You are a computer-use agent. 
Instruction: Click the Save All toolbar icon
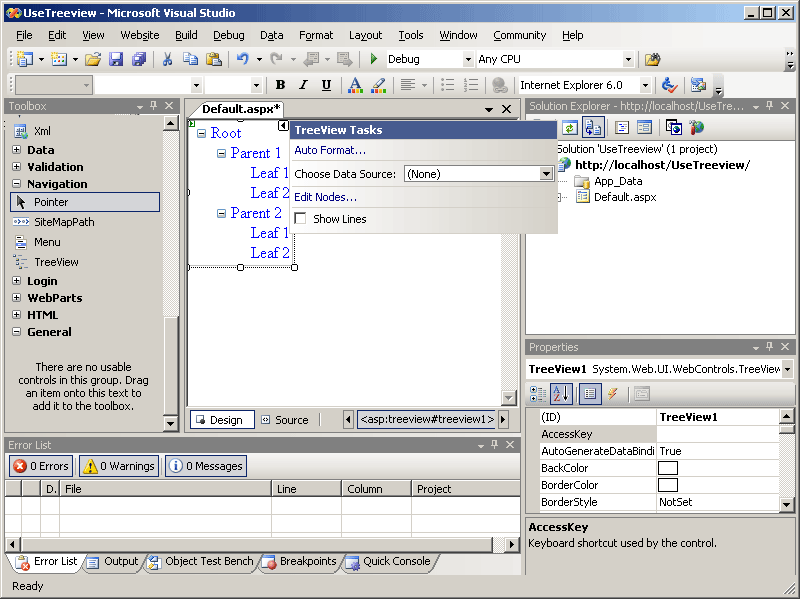click(139, 60)
